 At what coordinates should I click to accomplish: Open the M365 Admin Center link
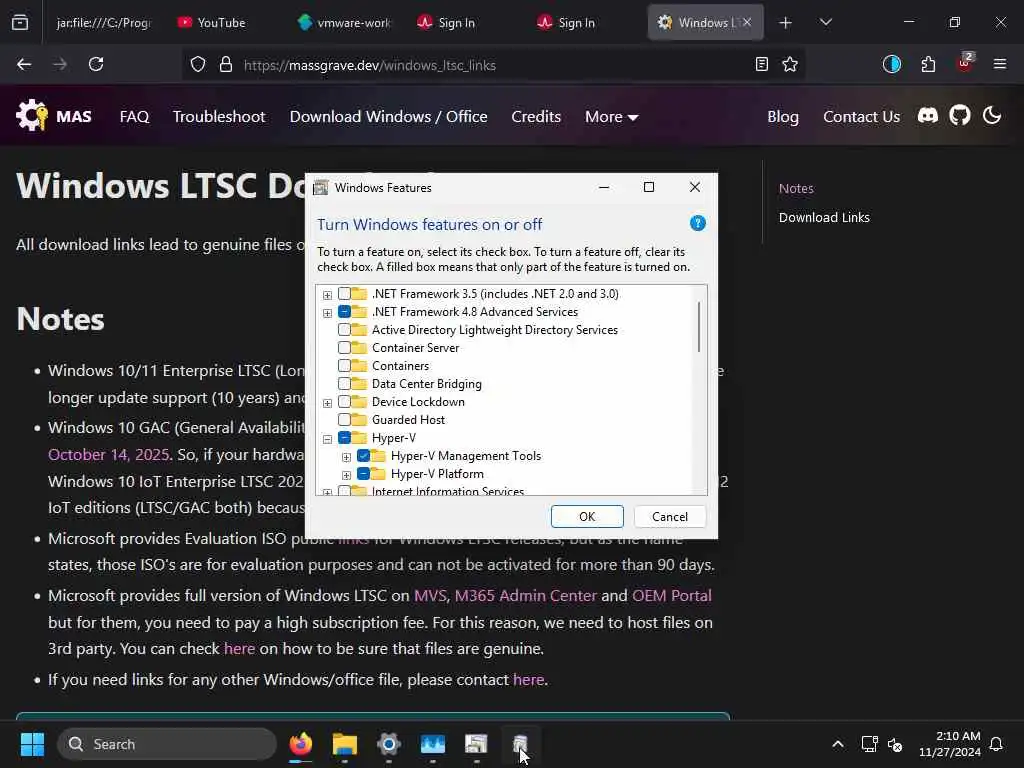(525, 595)
